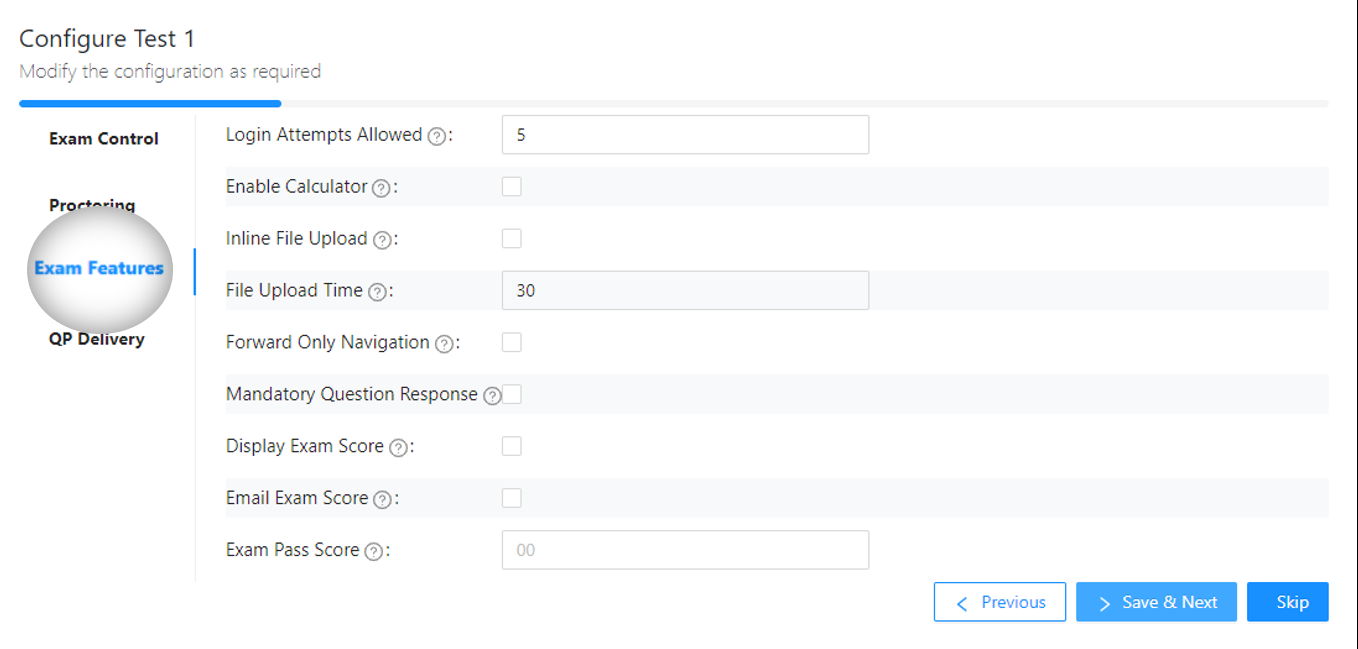
Task: Click help icon for Mandatory Question Response
Action: click(491, 397)
